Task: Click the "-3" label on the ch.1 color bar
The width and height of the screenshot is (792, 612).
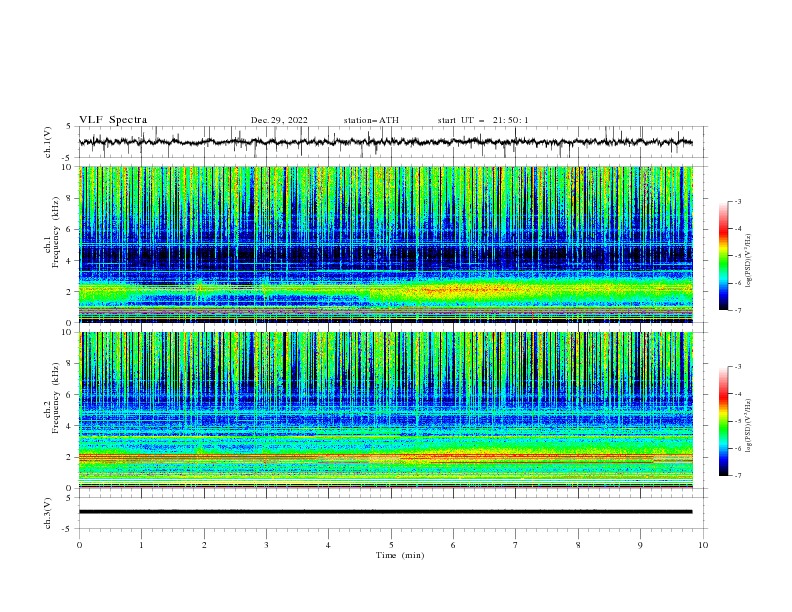Action: pos(738,201)
